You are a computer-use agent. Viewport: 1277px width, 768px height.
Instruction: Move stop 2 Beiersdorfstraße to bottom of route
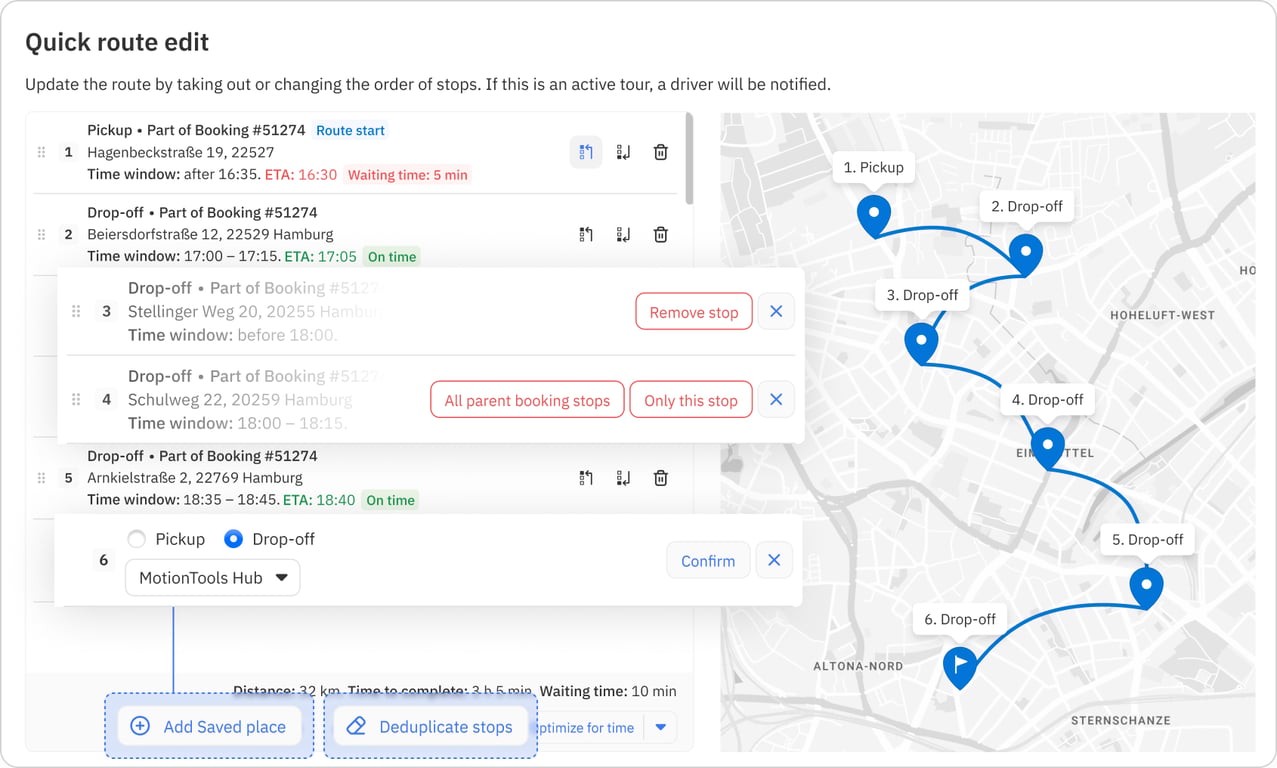(x=623, y=235)
